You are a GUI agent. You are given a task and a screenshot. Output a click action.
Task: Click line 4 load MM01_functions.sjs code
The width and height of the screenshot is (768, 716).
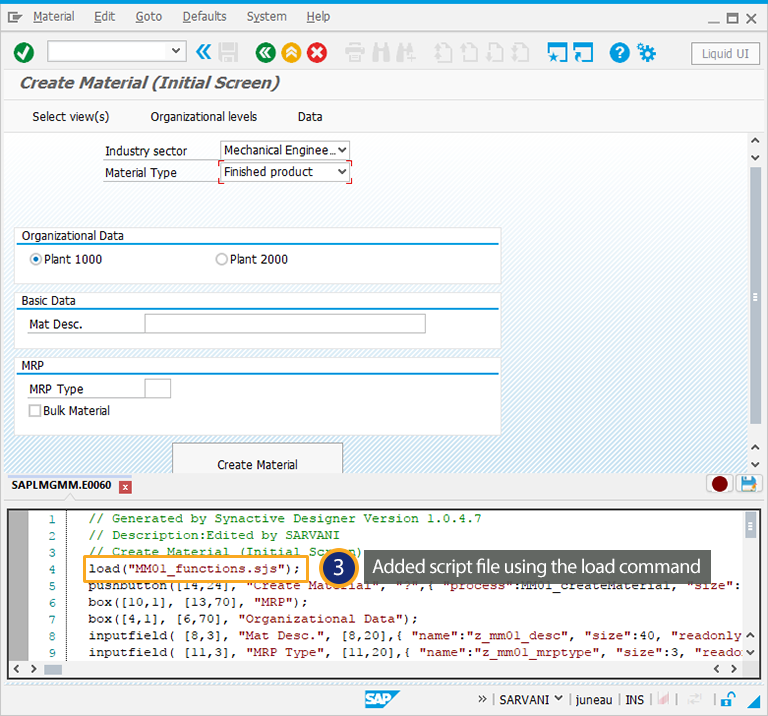[194, 569]
